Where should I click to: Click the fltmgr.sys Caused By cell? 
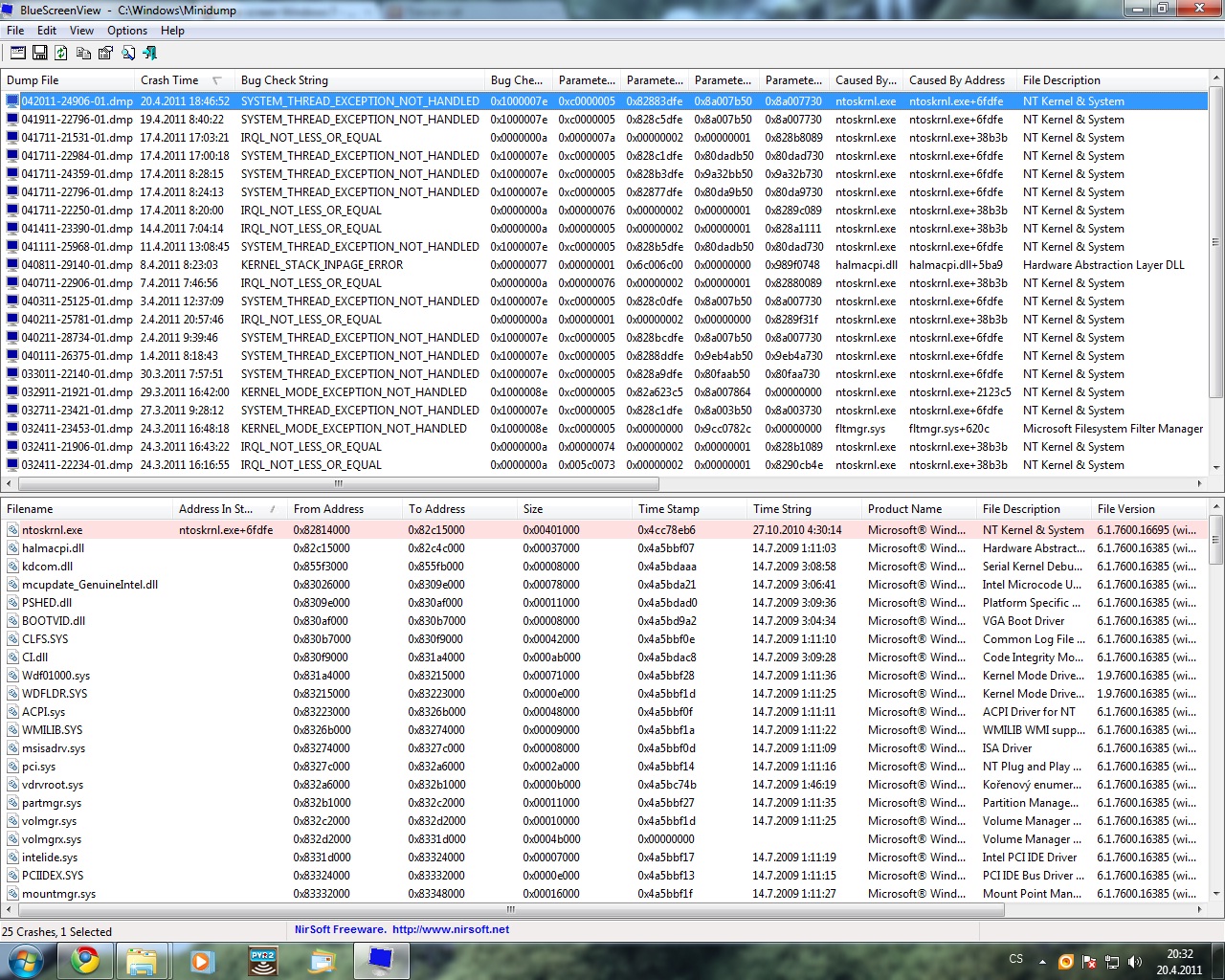[x=860, y=429]
